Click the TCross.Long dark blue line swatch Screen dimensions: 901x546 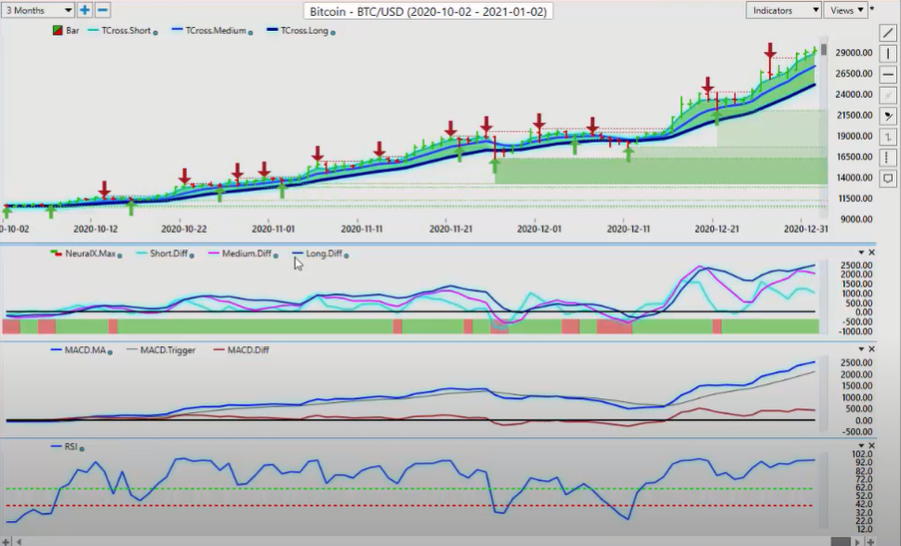(272, 30)
